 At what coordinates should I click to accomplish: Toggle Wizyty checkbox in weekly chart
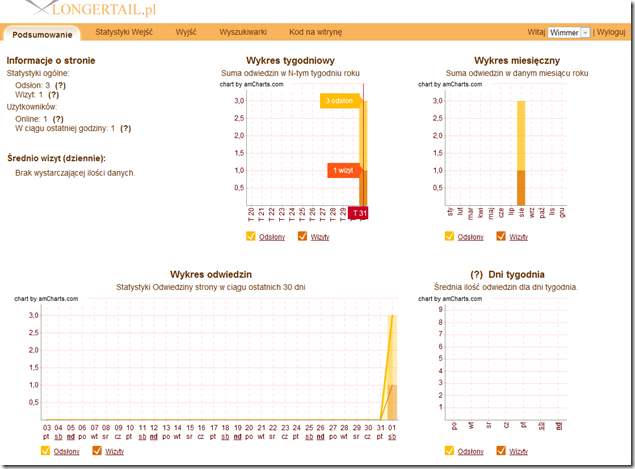click(303, 236)
